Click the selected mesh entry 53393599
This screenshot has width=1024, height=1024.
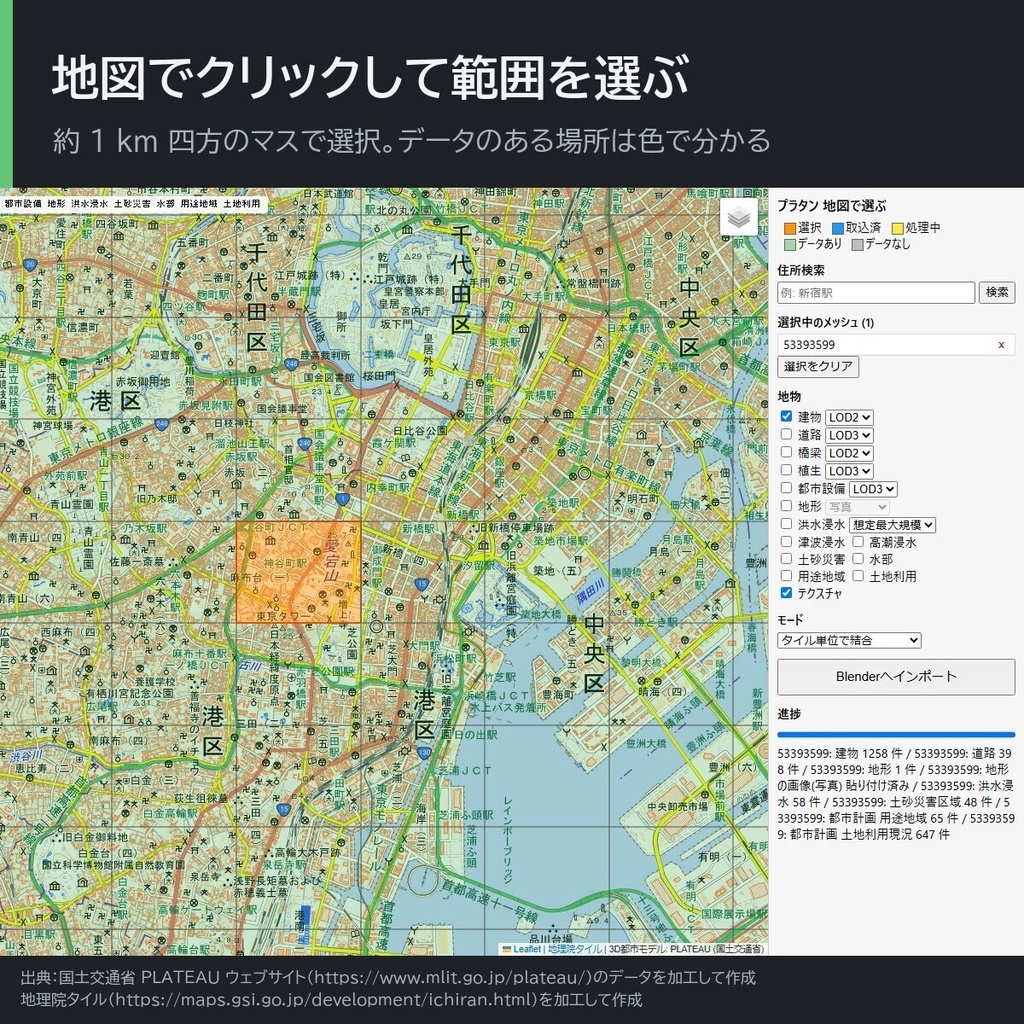[896, 345]
